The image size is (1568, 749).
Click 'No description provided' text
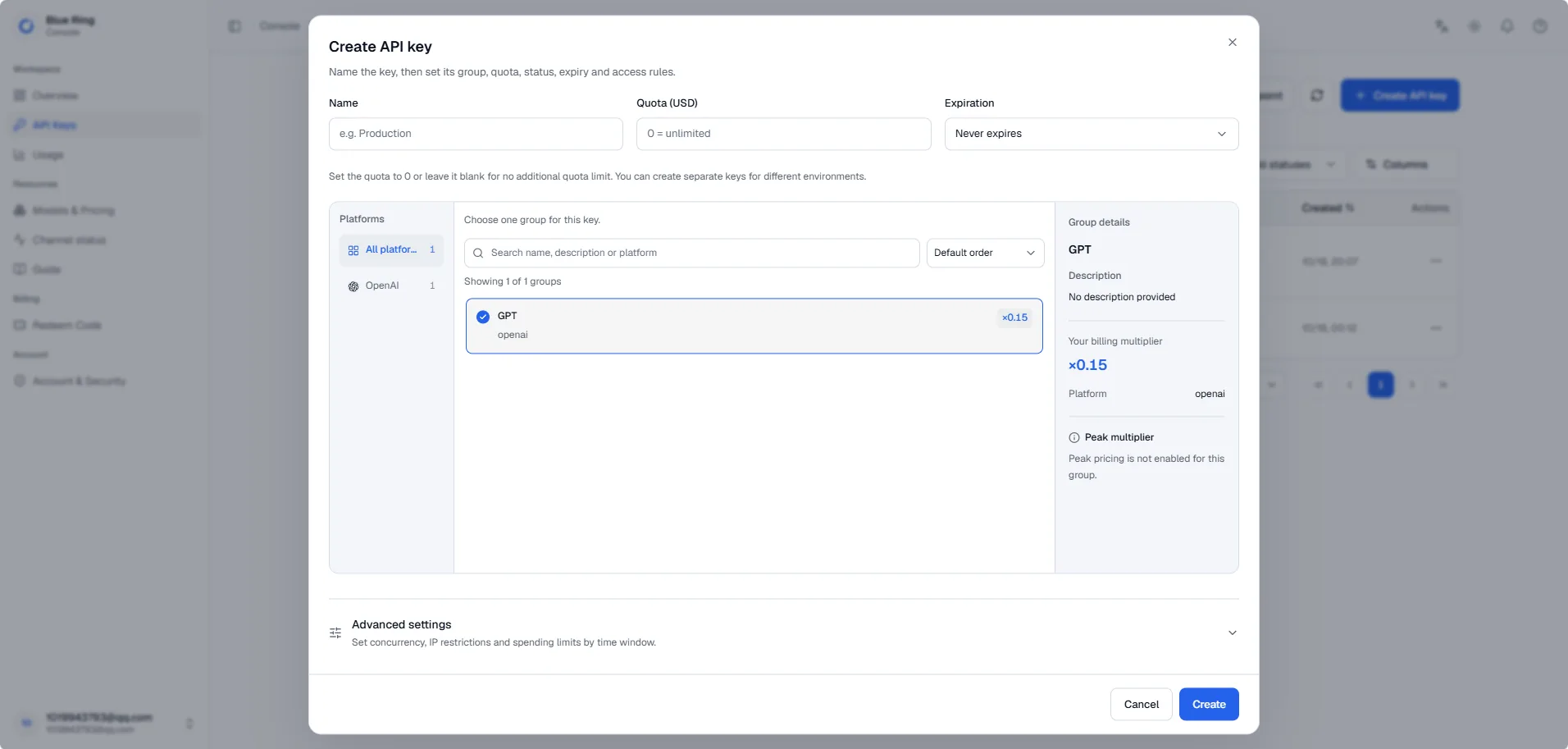tap(1121, 297)
